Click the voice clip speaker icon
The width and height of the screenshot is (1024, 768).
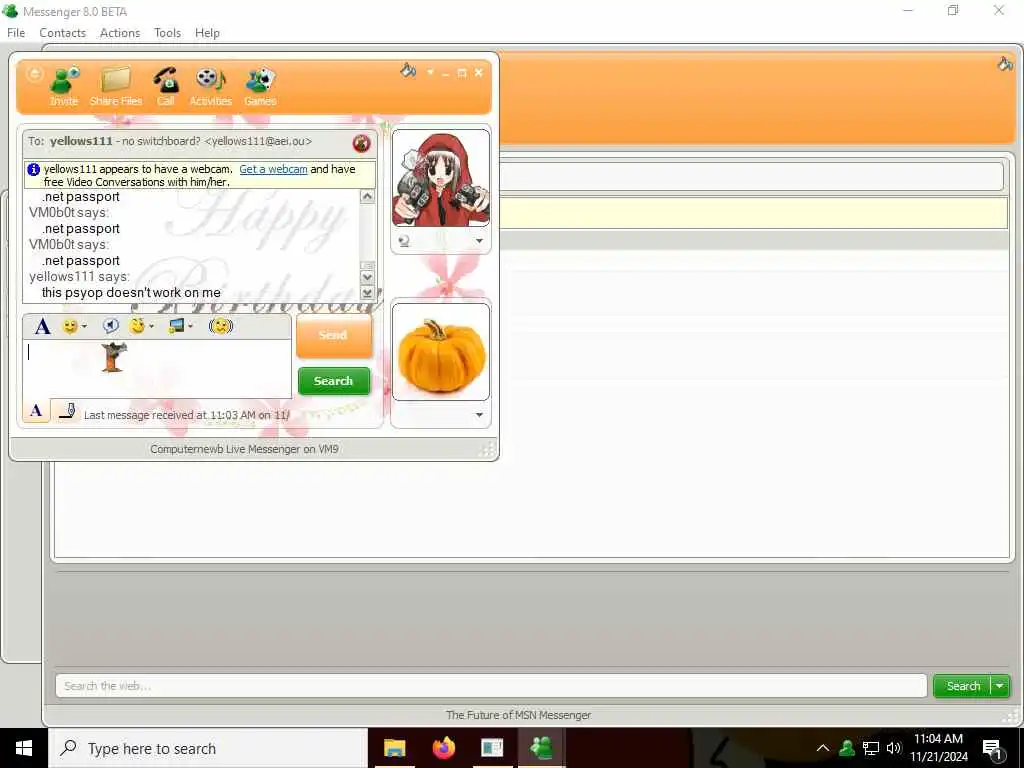point(111,325)
